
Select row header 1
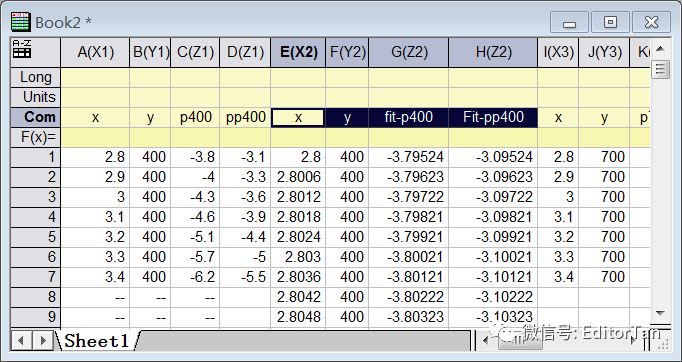[x=36, y=157]
